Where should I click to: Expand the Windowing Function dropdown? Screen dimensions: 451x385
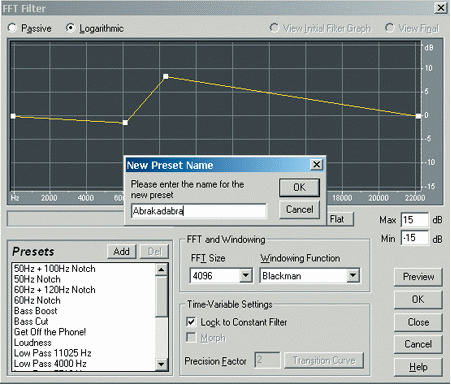click(353, 276)
